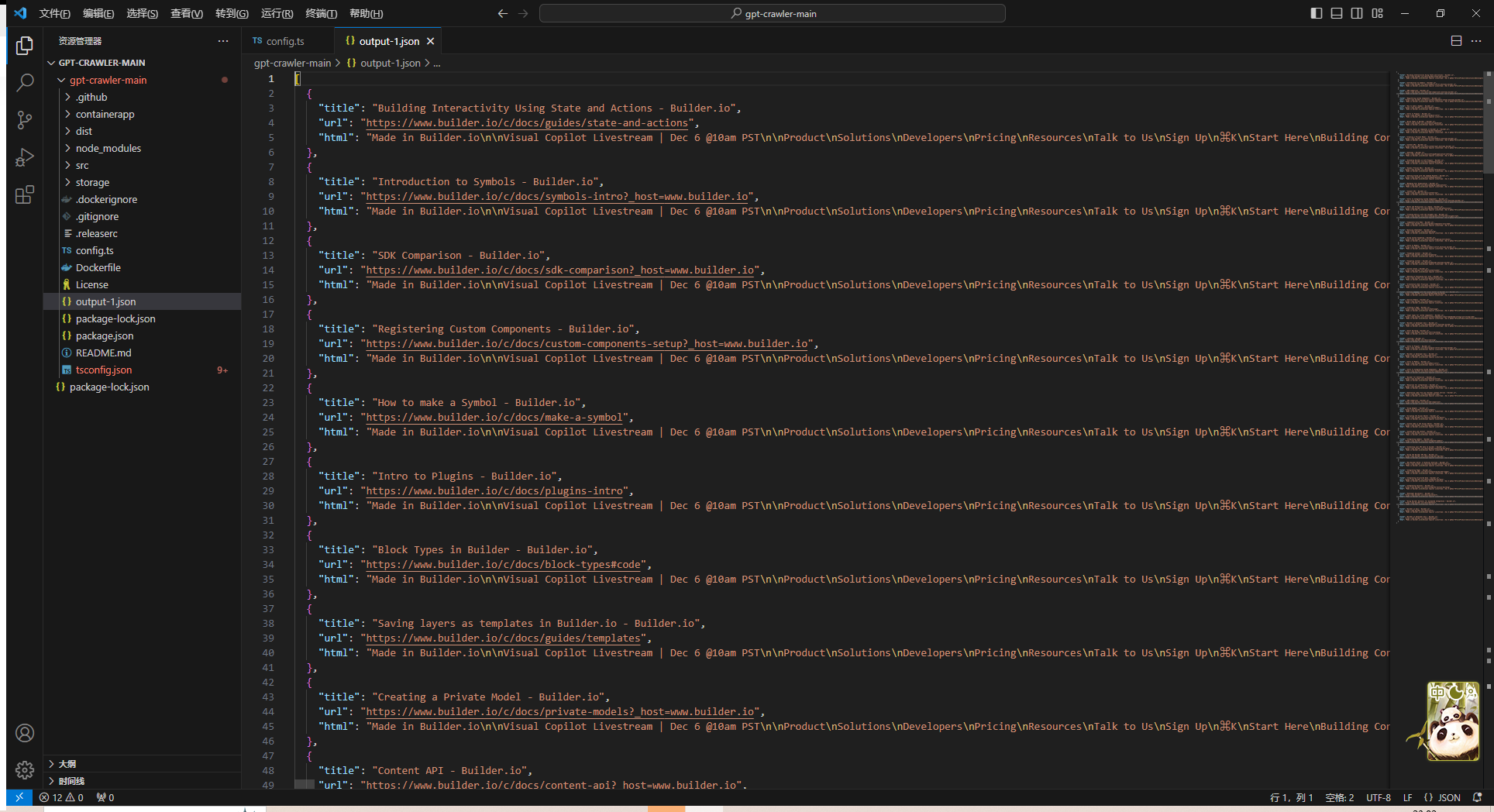The width and height of the screenshot is (1494, 812).
Task: Expand the 大纲 outline section
Action: tap(142, 763)
